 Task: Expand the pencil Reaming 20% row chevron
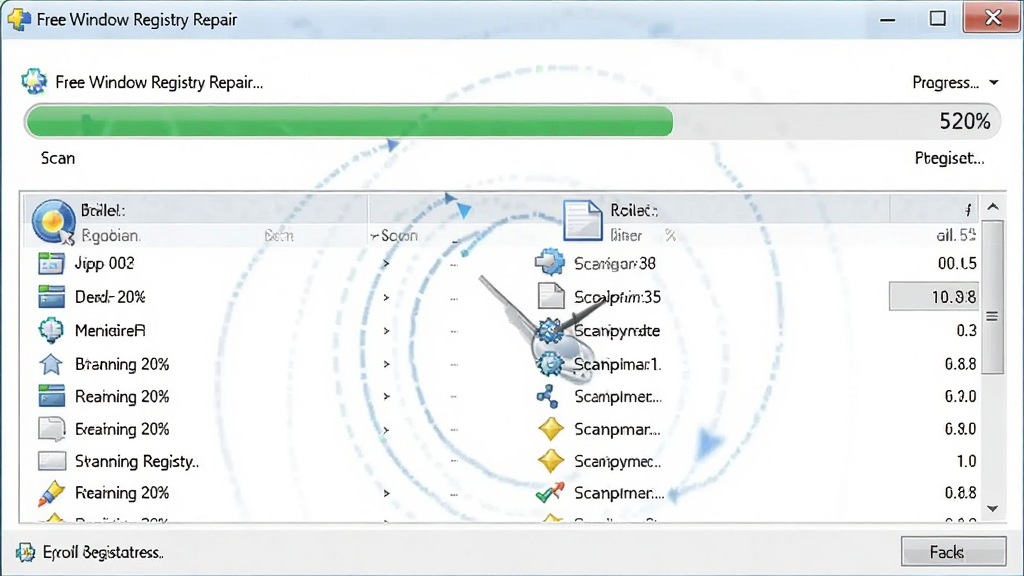(386, 494)
